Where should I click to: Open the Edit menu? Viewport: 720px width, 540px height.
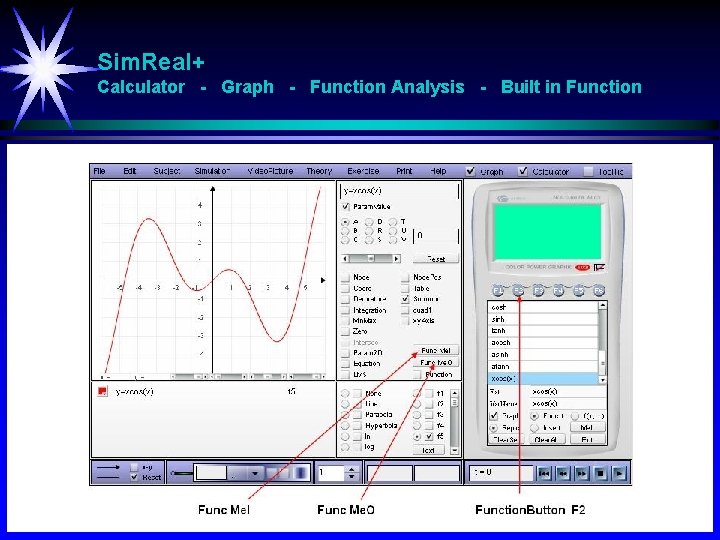click(x=130, y=171)
